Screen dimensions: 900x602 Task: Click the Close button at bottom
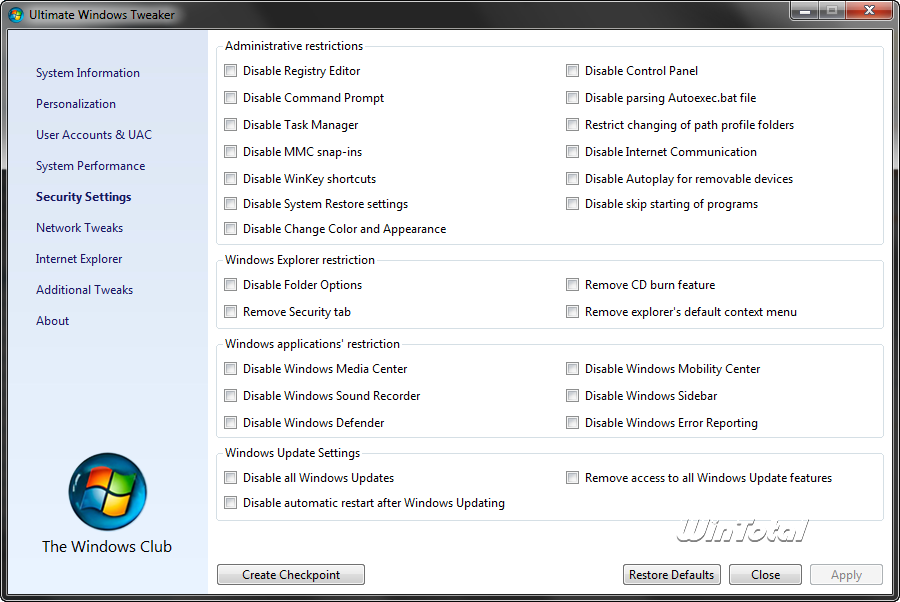(x=766, y=575)
